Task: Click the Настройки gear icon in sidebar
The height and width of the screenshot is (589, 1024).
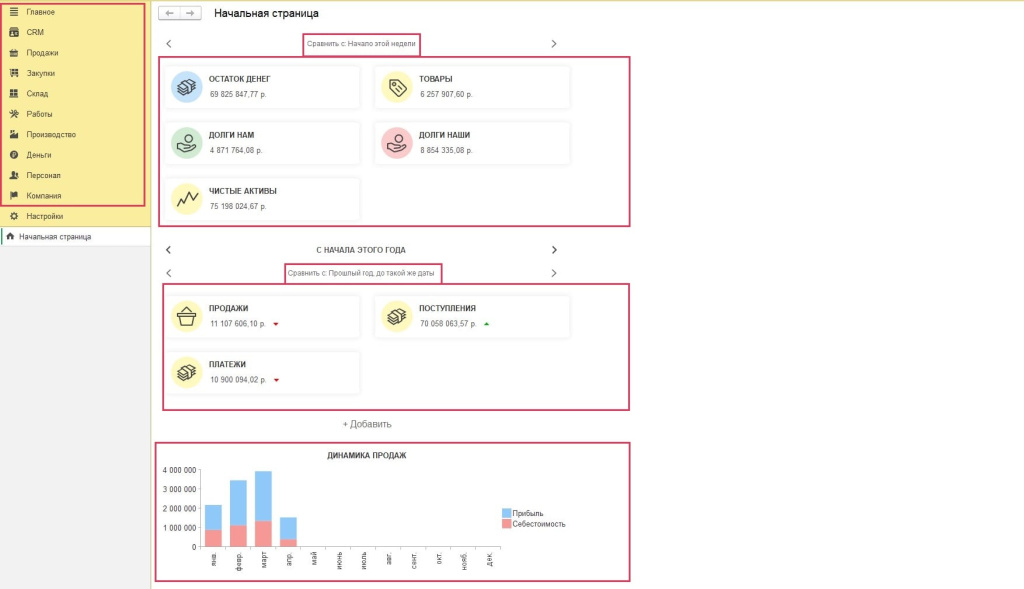Action: point(14,216)
